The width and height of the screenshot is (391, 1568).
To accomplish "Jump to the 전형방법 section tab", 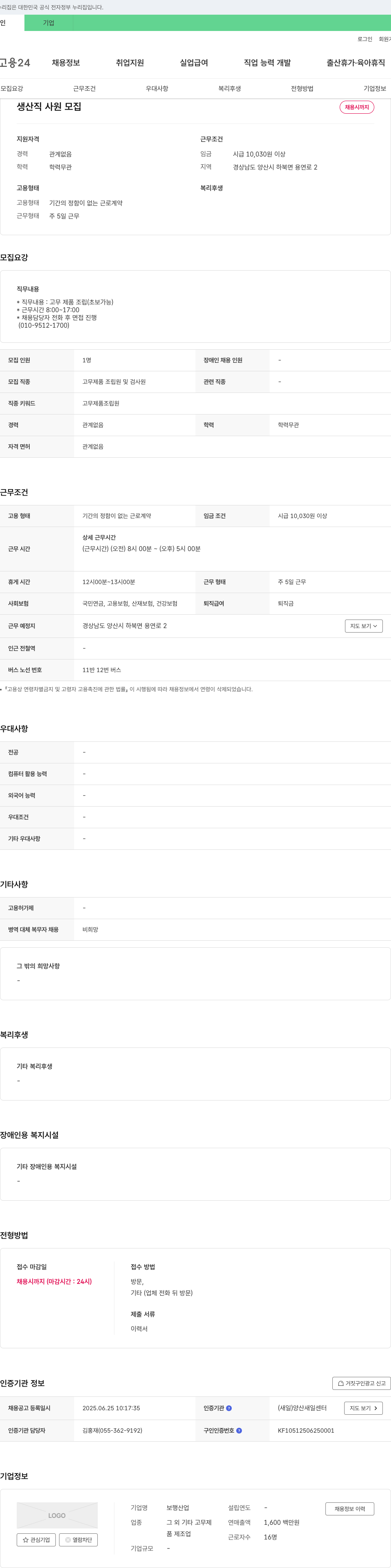I will pos(302,88).
